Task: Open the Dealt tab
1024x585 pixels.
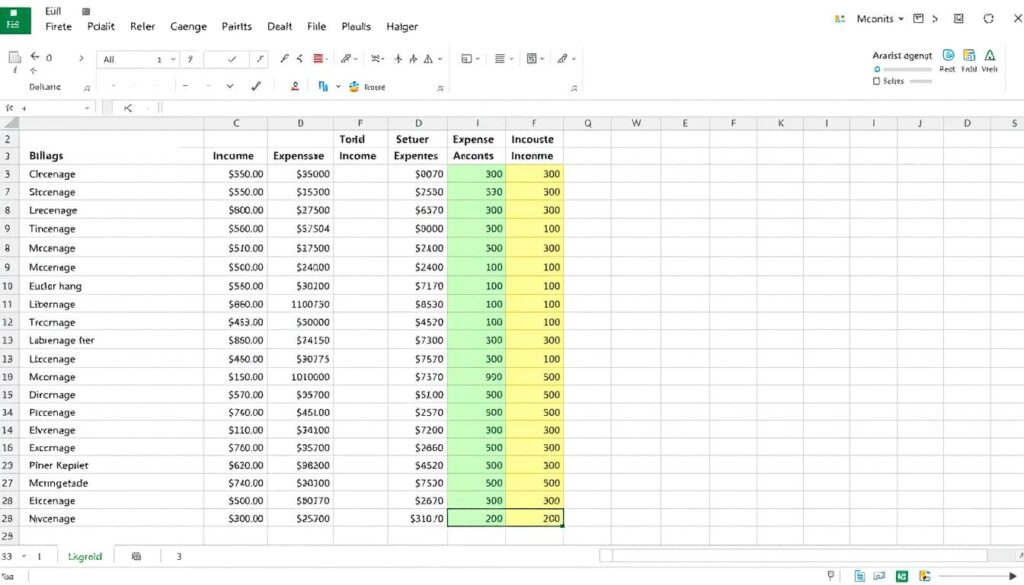Action: coord(280,27)
